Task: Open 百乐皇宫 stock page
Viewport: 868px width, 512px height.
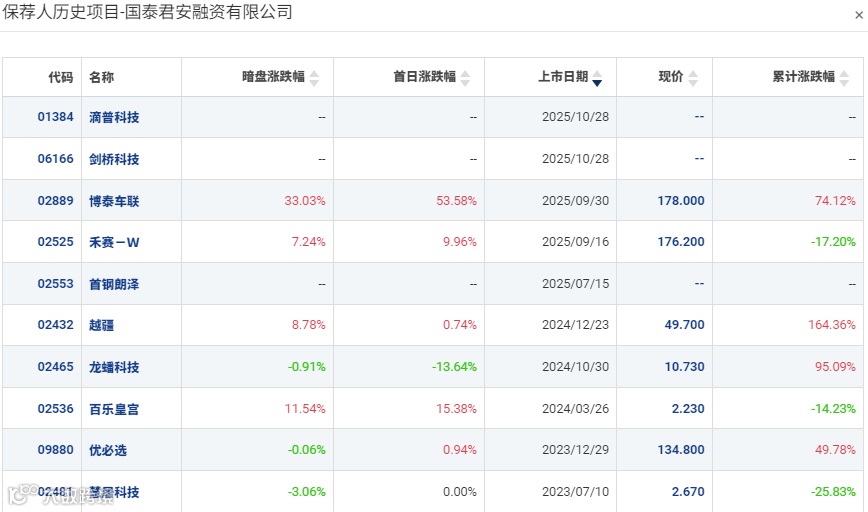Action: [114, 410]
